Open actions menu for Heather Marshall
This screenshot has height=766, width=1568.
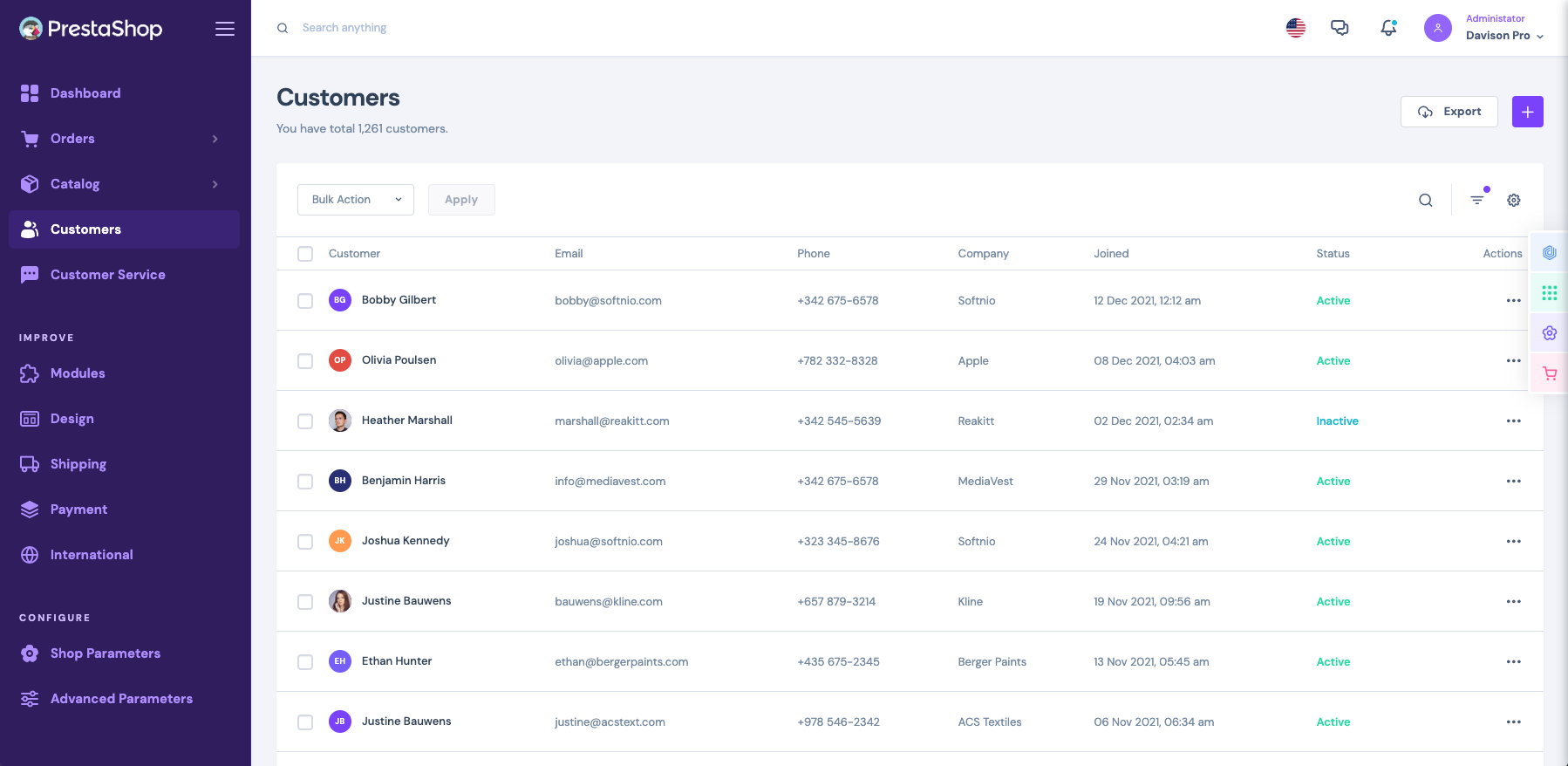(1514, 421)
